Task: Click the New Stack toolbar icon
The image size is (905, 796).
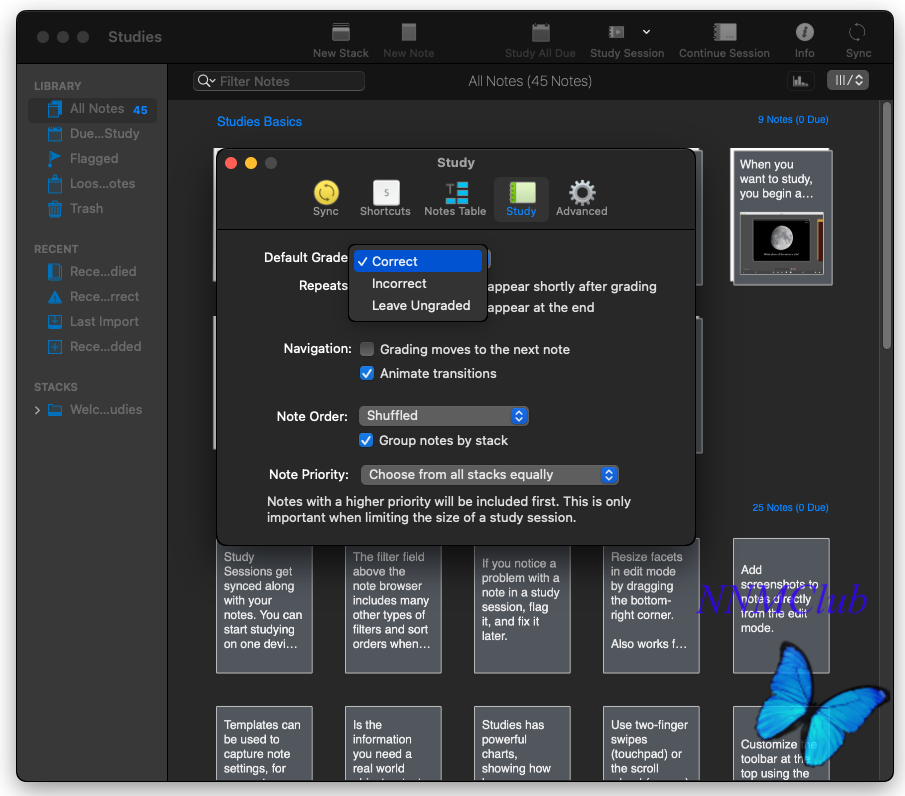Action: click(341, 32)
